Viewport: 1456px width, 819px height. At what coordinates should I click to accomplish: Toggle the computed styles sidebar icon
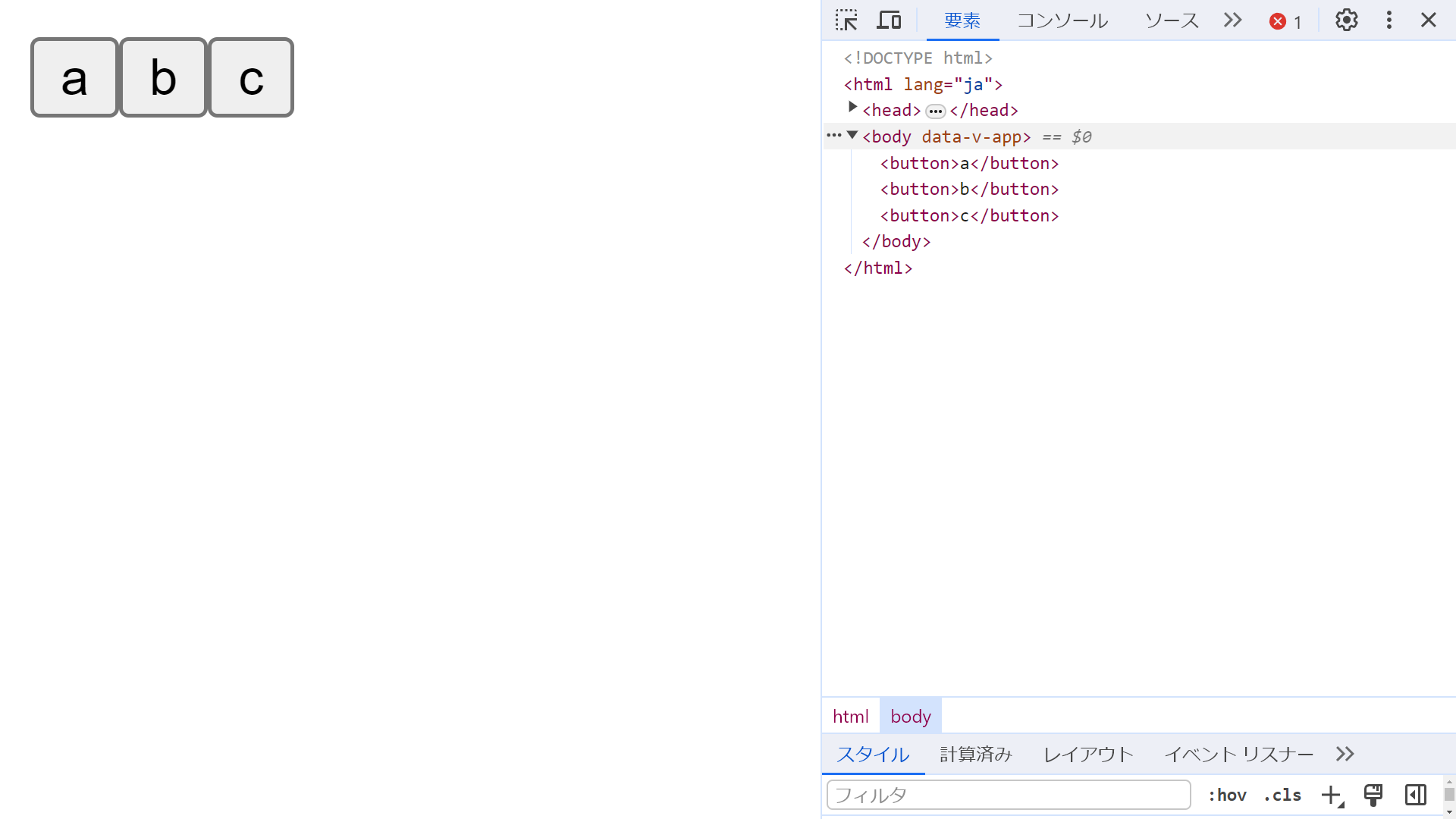(1415, 795)
